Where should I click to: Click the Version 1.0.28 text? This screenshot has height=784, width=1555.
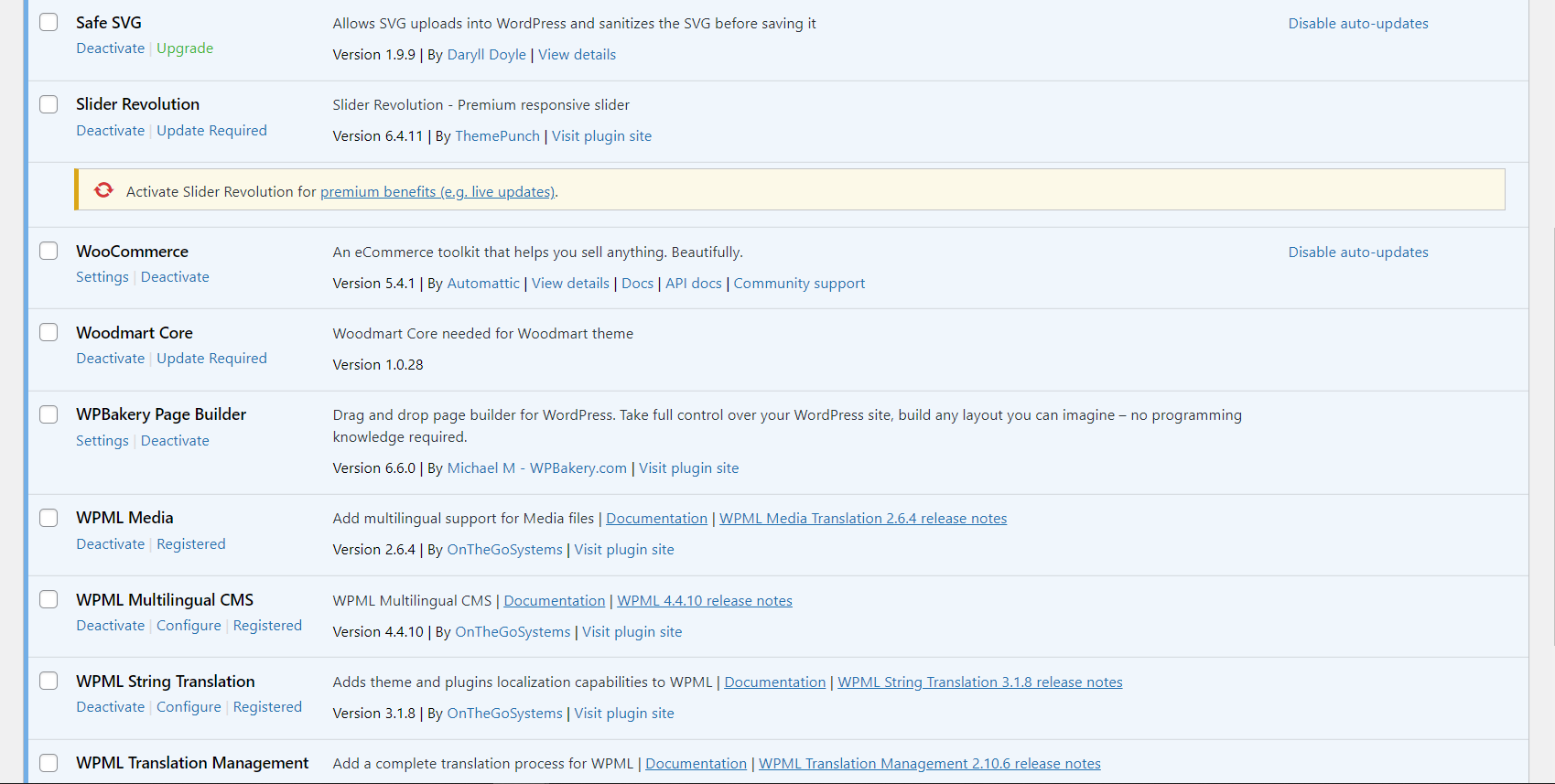click(x=378, y=365)
